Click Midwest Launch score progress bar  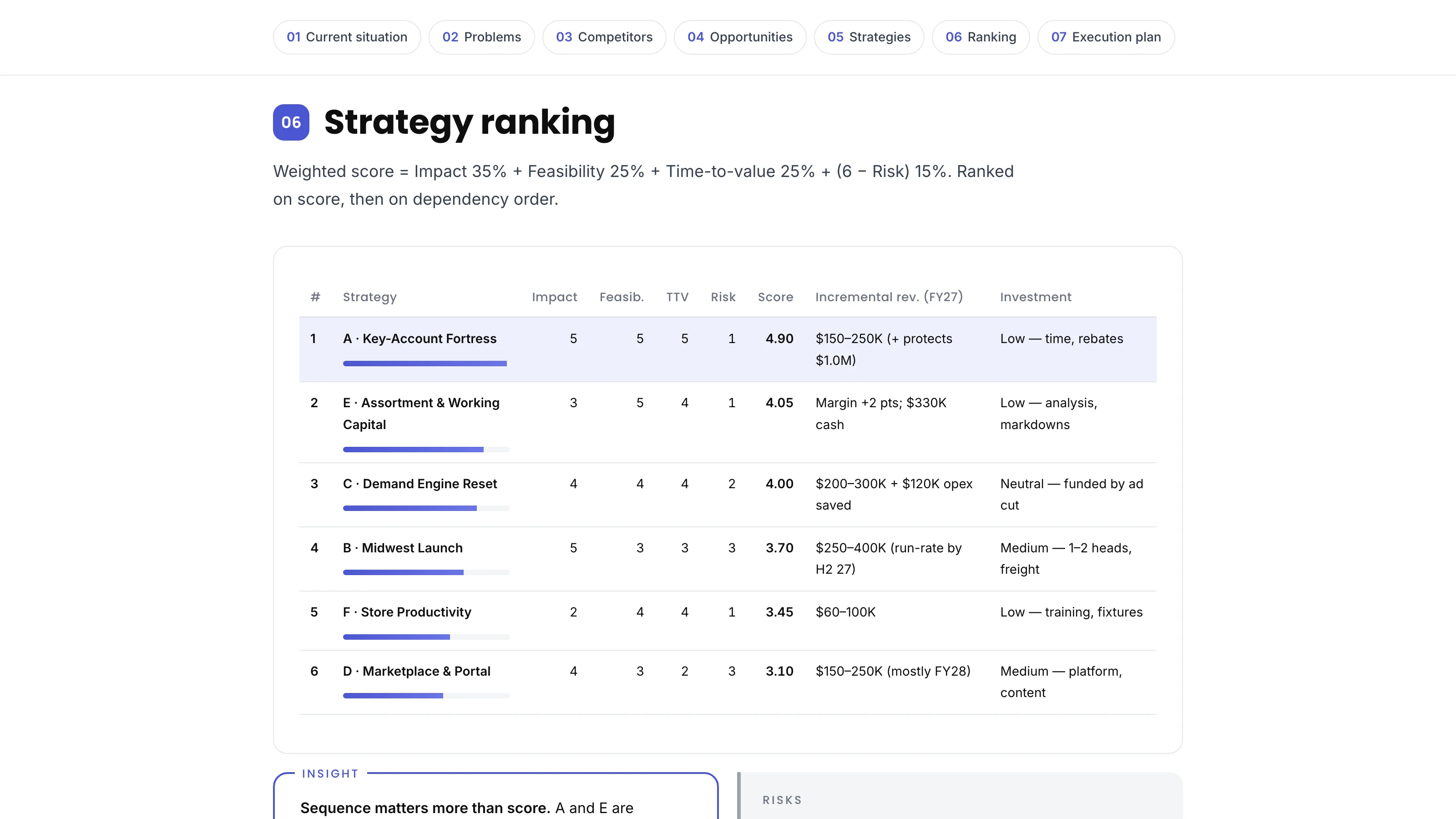tap(426, 572)
